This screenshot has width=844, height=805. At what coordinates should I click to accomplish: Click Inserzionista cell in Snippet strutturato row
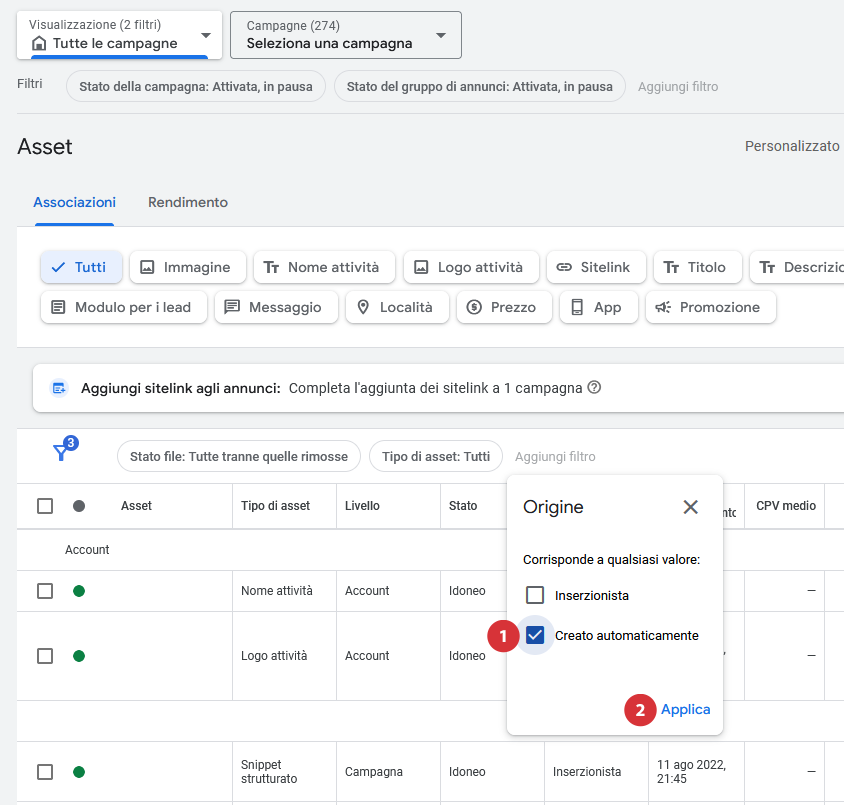click(x=587, y=772)
